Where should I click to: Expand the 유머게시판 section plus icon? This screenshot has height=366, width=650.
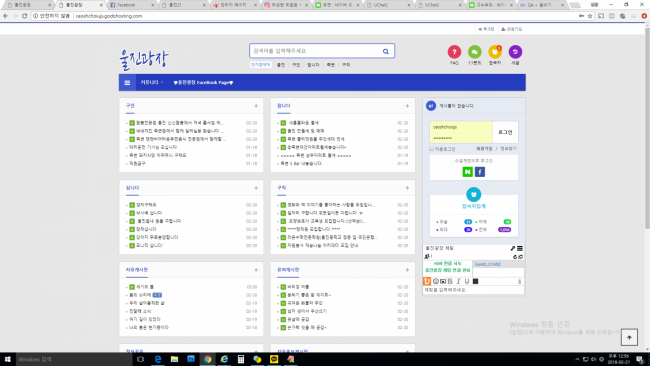point(407,270)
